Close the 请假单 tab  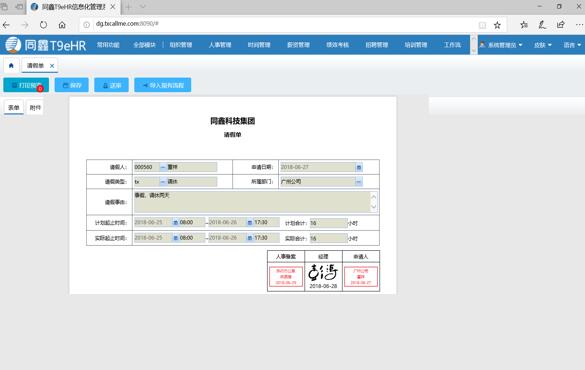(52, 66)
